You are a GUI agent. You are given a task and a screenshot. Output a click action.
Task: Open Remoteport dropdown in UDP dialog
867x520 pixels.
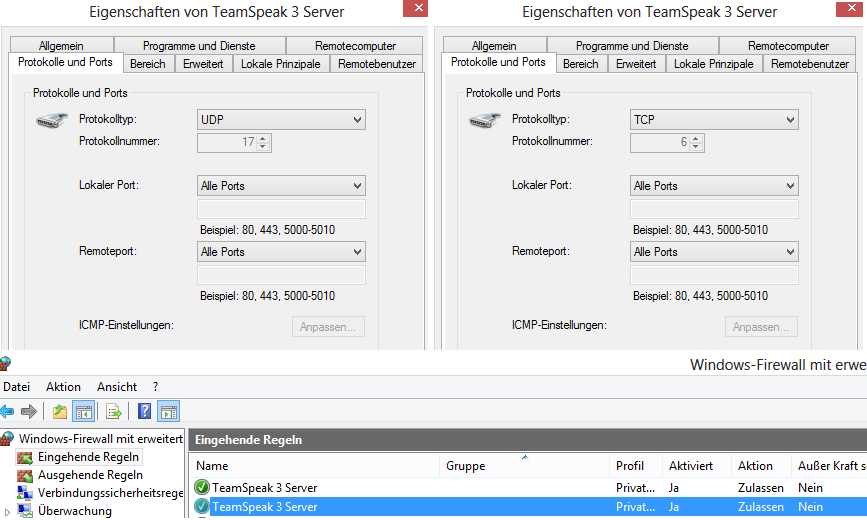281,252
